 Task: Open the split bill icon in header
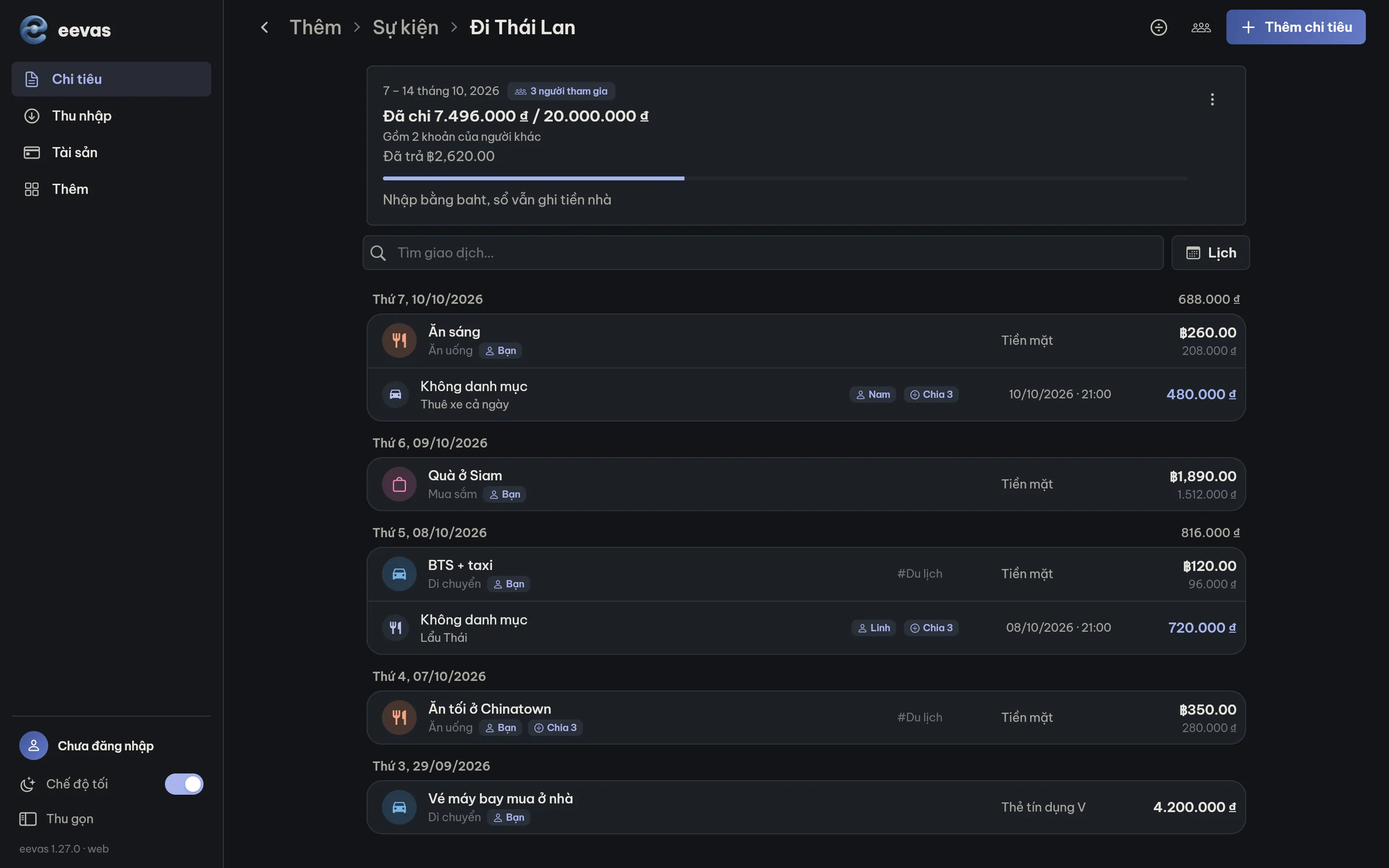(x=1158, y=27)
